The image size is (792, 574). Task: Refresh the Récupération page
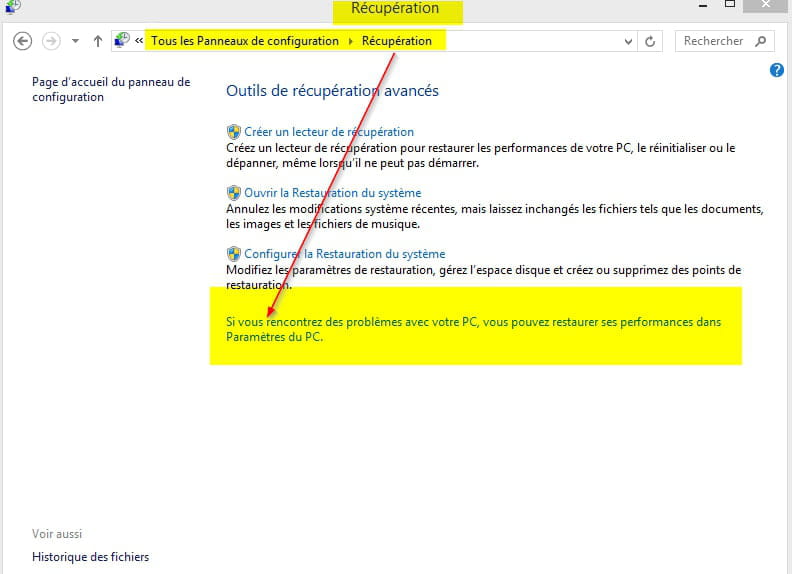pos(650,41)
